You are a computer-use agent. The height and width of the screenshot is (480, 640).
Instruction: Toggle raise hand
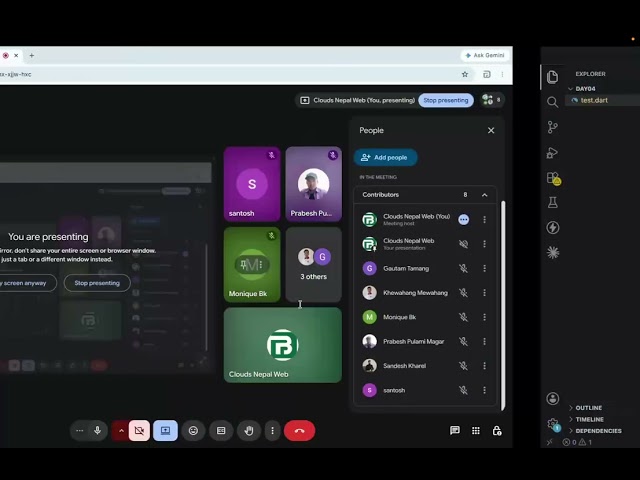[x=249, y=431]
